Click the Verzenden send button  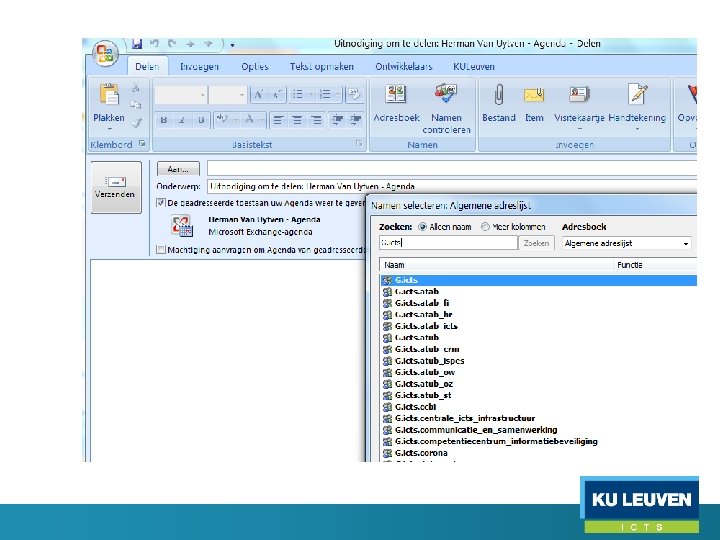[x=116, y=187]
